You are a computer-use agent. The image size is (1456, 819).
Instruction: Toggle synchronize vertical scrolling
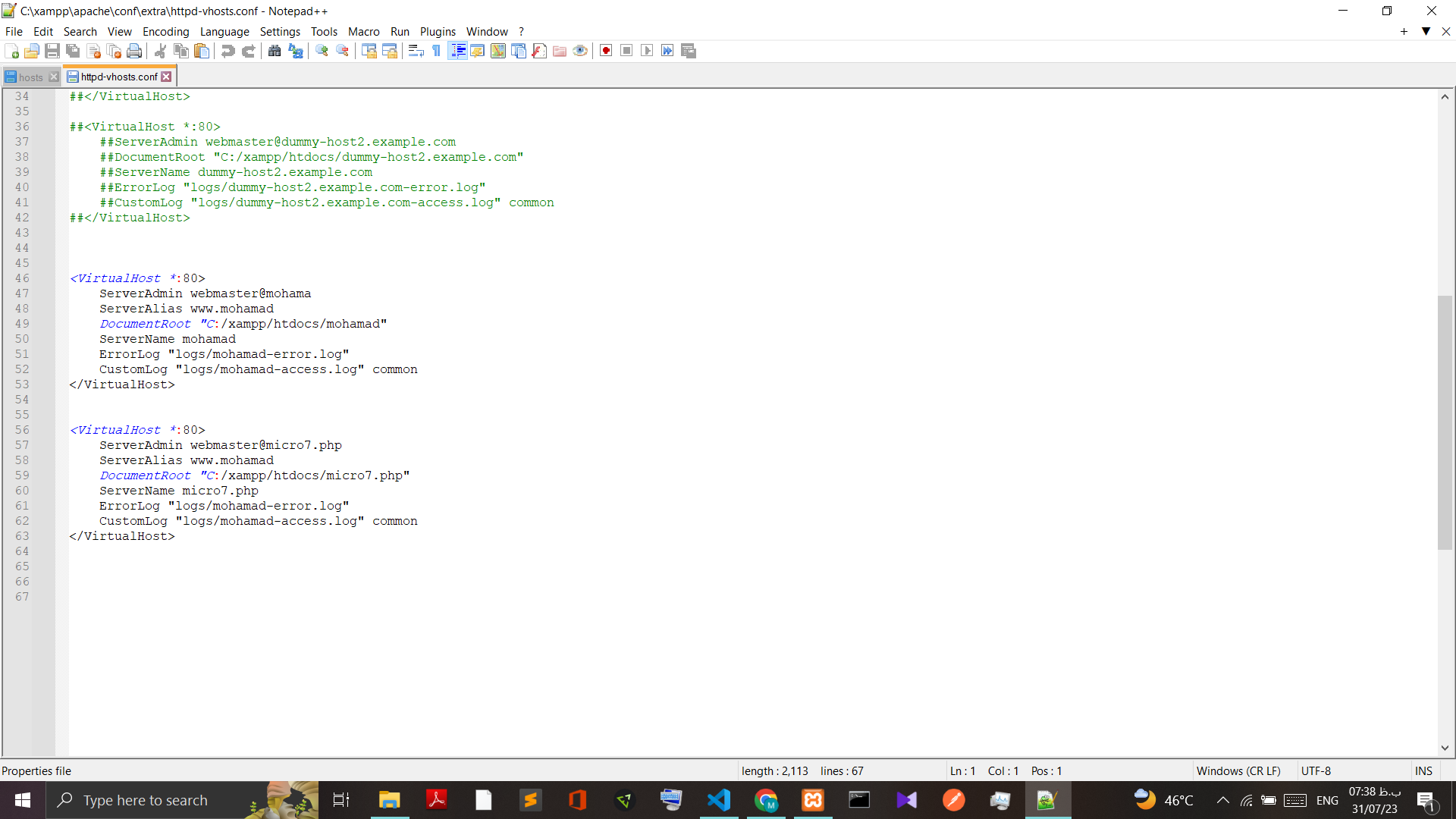pyautogui.click(x=369, y=51)
